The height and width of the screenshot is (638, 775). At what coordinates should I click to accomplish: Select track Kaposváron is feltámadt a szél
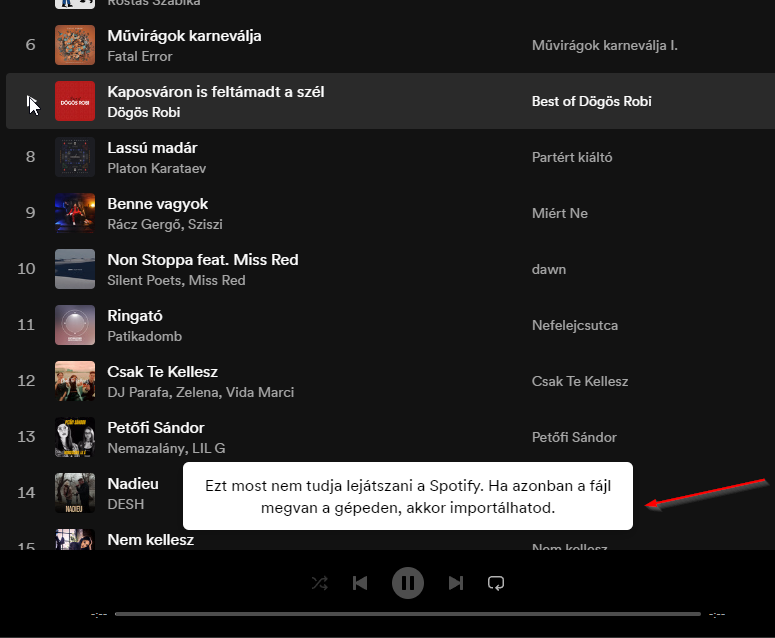[x=216, y=92]
